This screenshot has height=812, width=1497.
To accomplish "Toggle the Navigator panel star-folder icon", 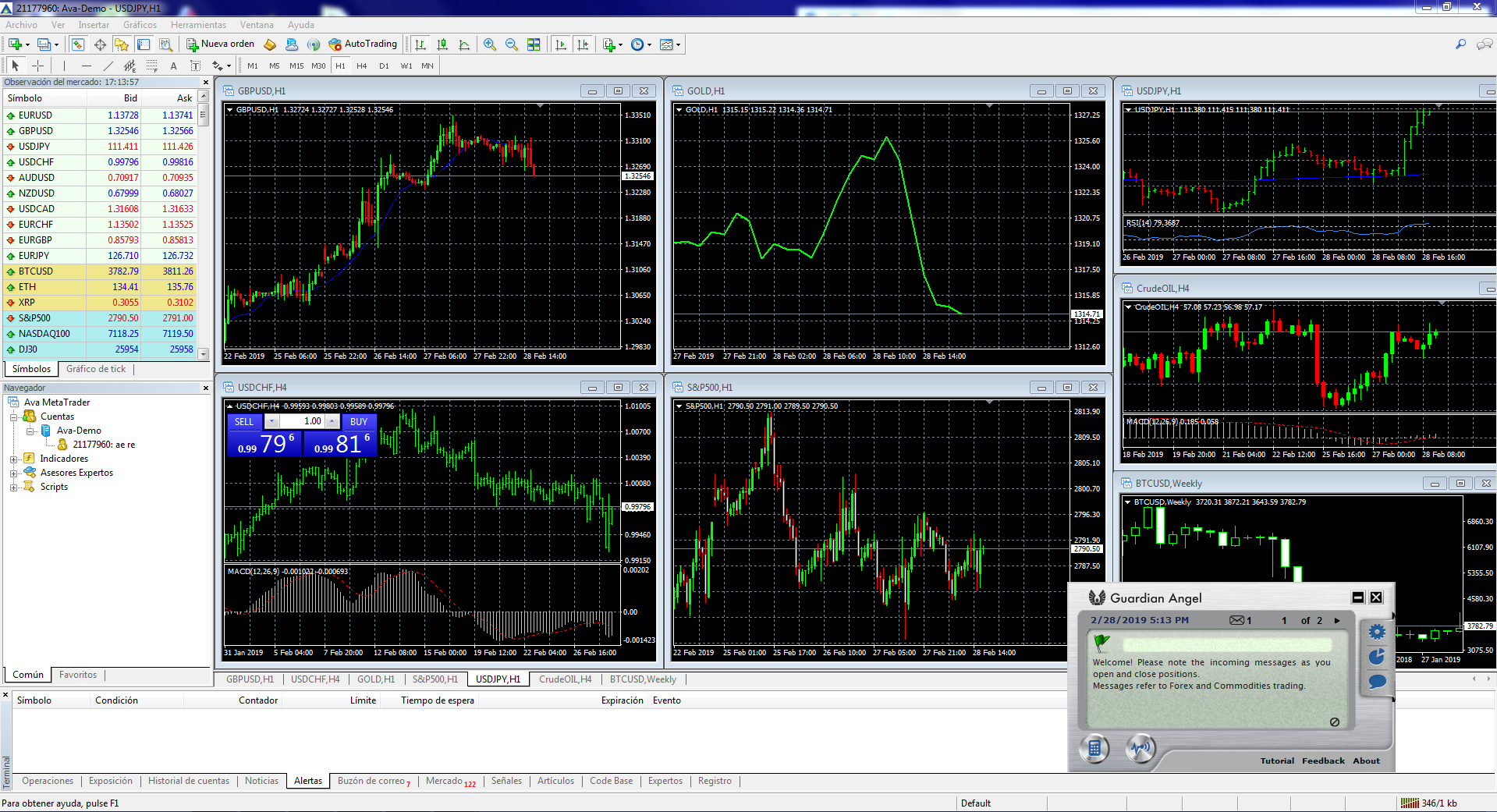I will [x=122, y=44].
